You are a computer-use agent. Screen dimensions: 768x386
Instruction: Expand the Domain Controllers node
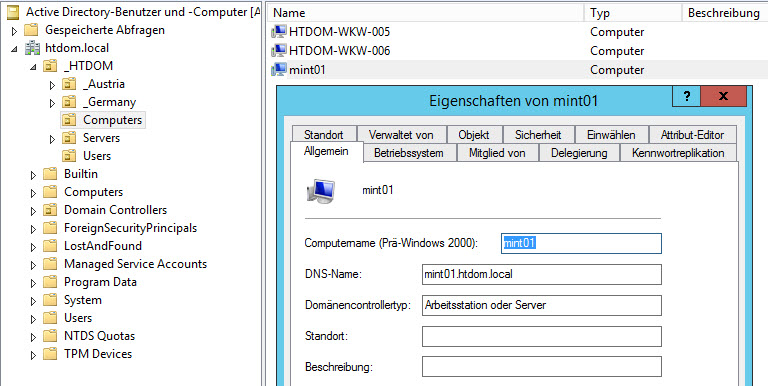point(33,211)
